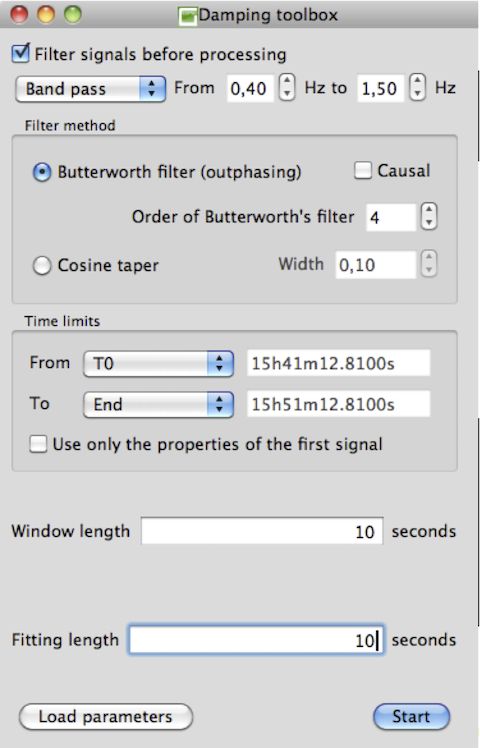Decrease Butterworth filter order stepper

click(429, 223)
